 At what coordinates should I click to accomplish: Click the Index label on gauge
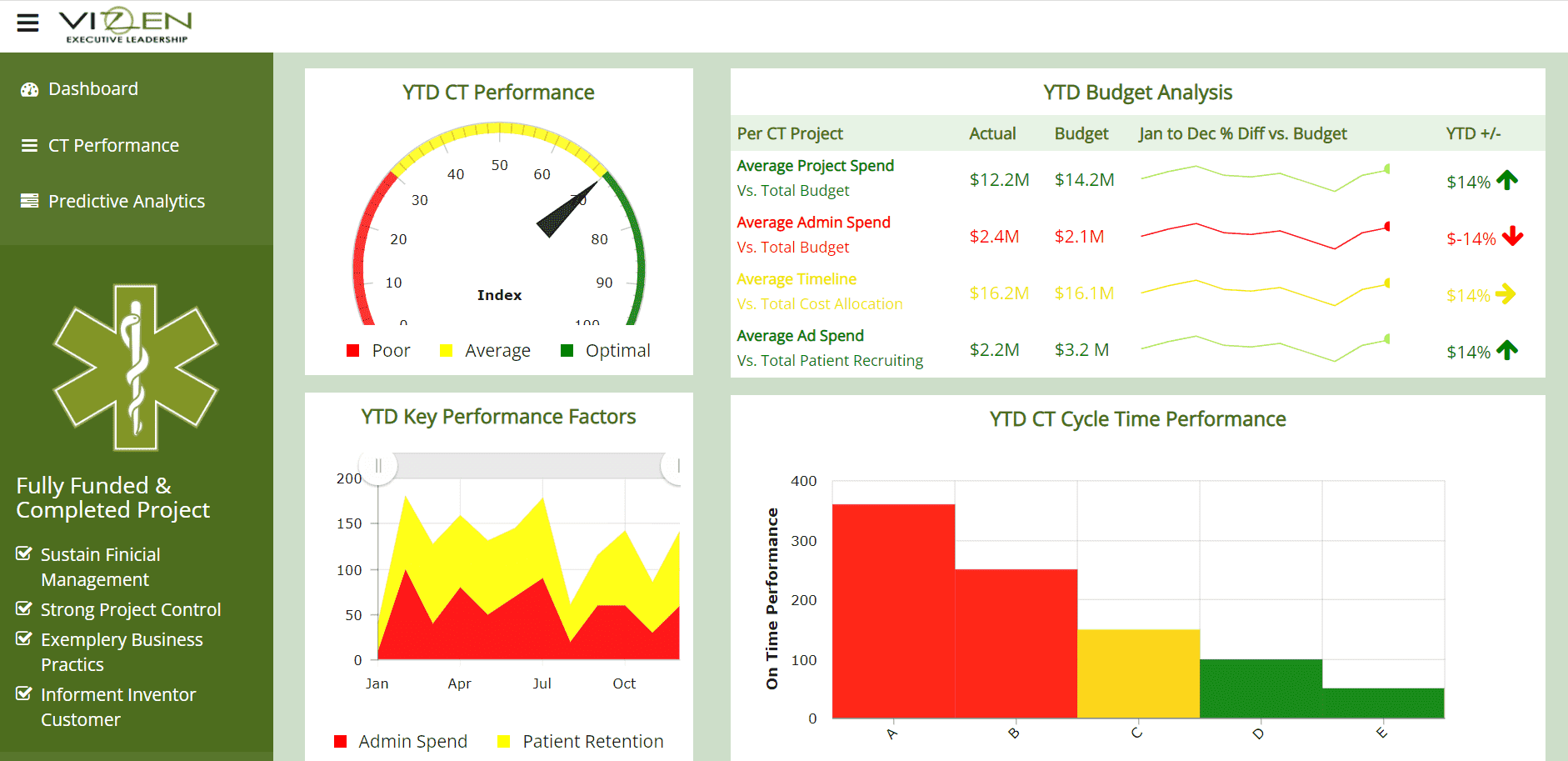(499, 295)
